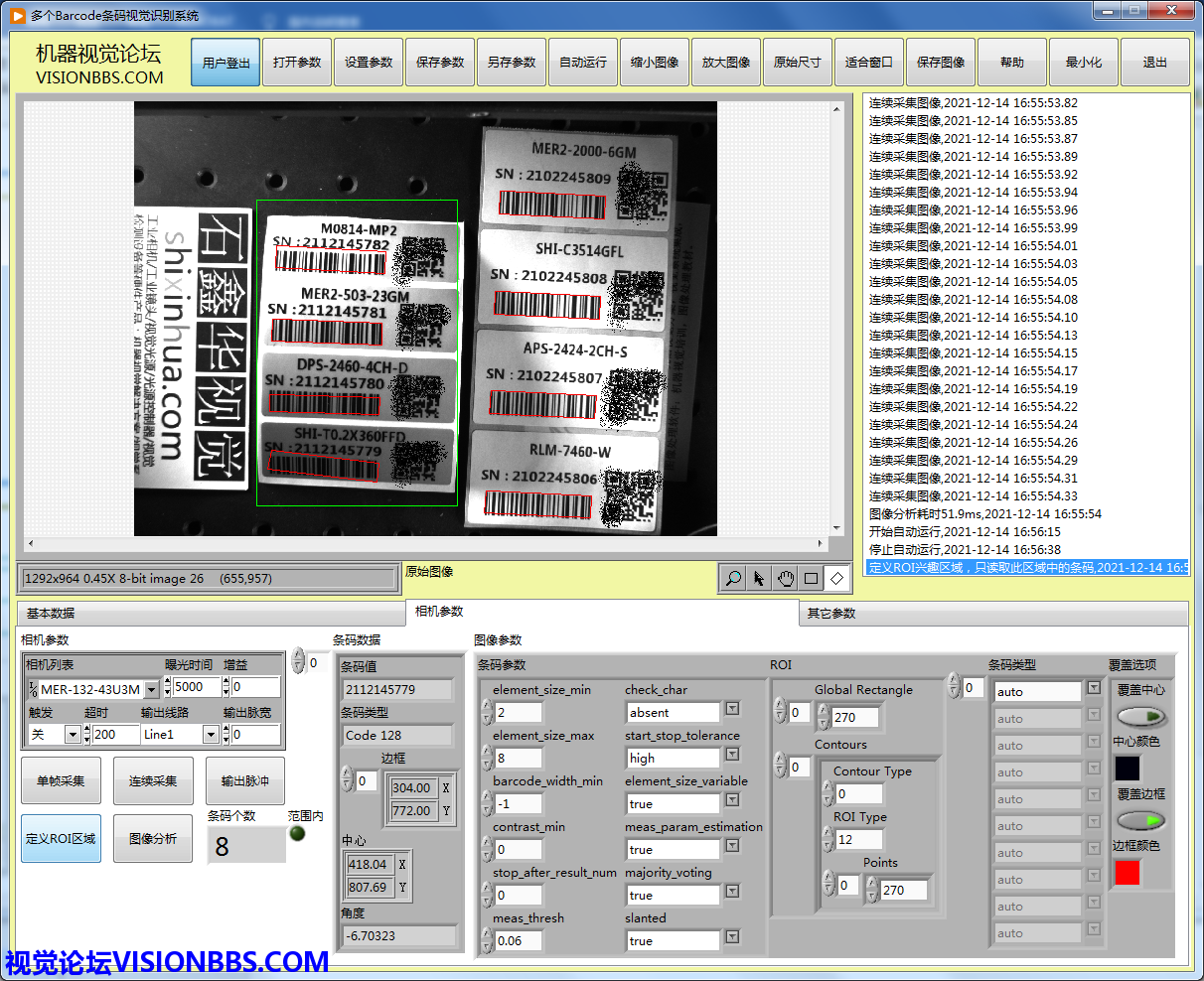
Task: Select the rotated rectangle diamond tool
Action: pyautogui.click(x=836, y=578)
